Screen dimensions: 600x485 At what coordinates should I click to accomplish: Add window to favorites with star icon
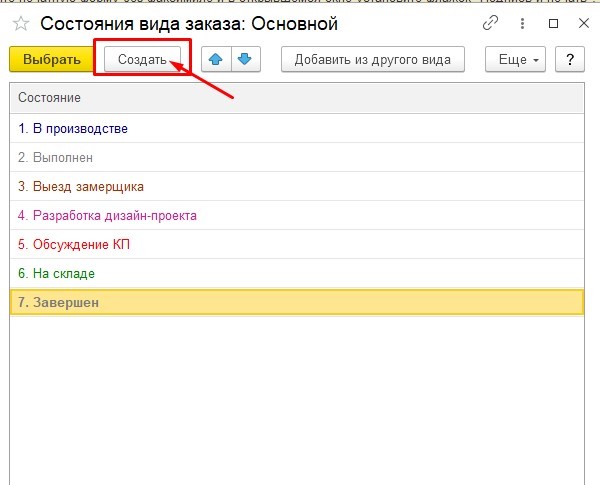point(20,23)
